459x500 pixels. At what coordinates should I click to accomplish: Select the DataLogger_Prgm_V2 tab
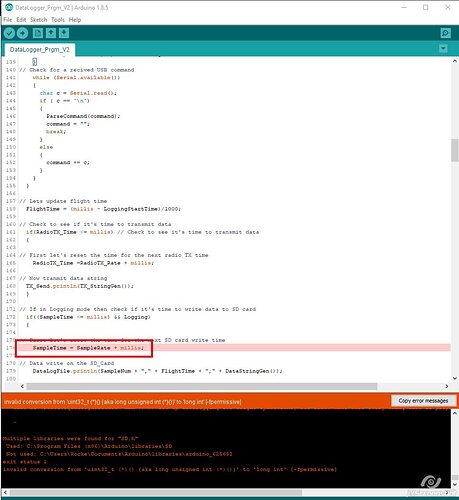[39, 50]
